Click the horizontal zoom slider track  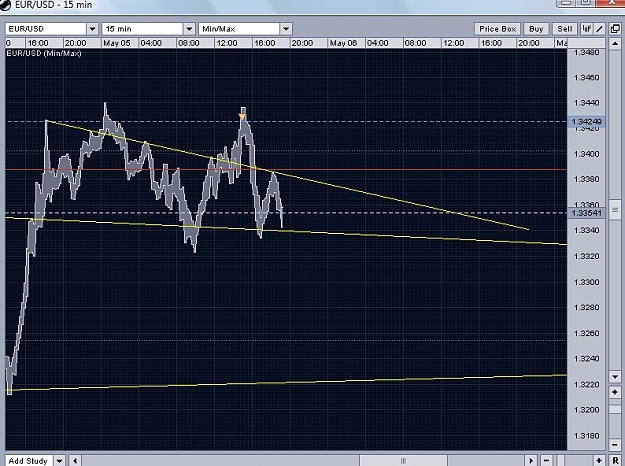(x=572, y=461)
